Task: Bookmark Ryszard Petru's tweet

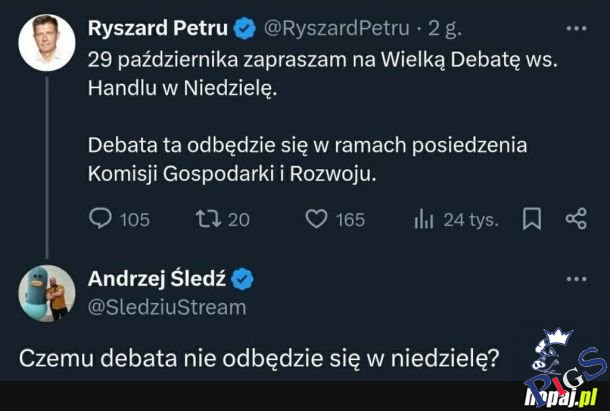Action: click(x=532, y=219)
